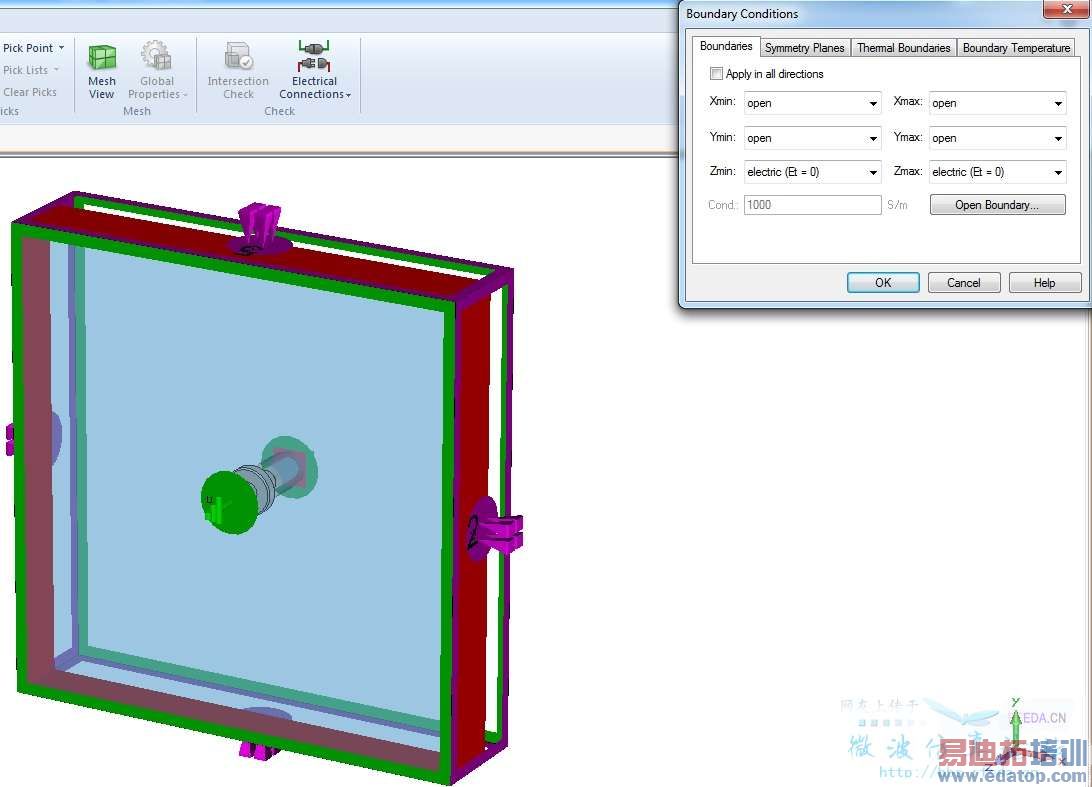Close the Boundary Conditions dialog

(x=1066, y=9)
